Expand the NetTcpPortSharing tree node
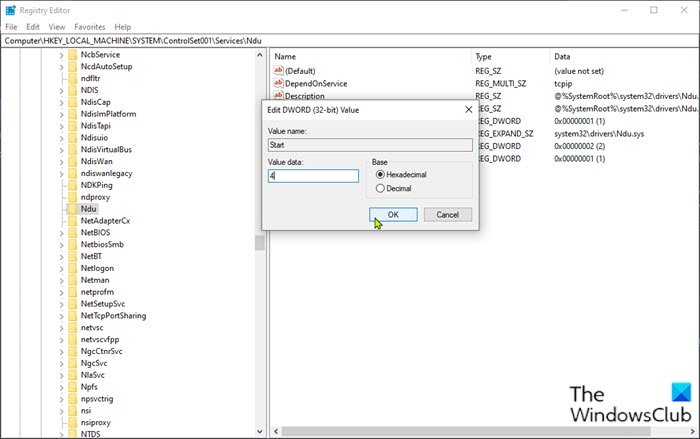This screenshot has width=700, height=439. coord(61,316)
